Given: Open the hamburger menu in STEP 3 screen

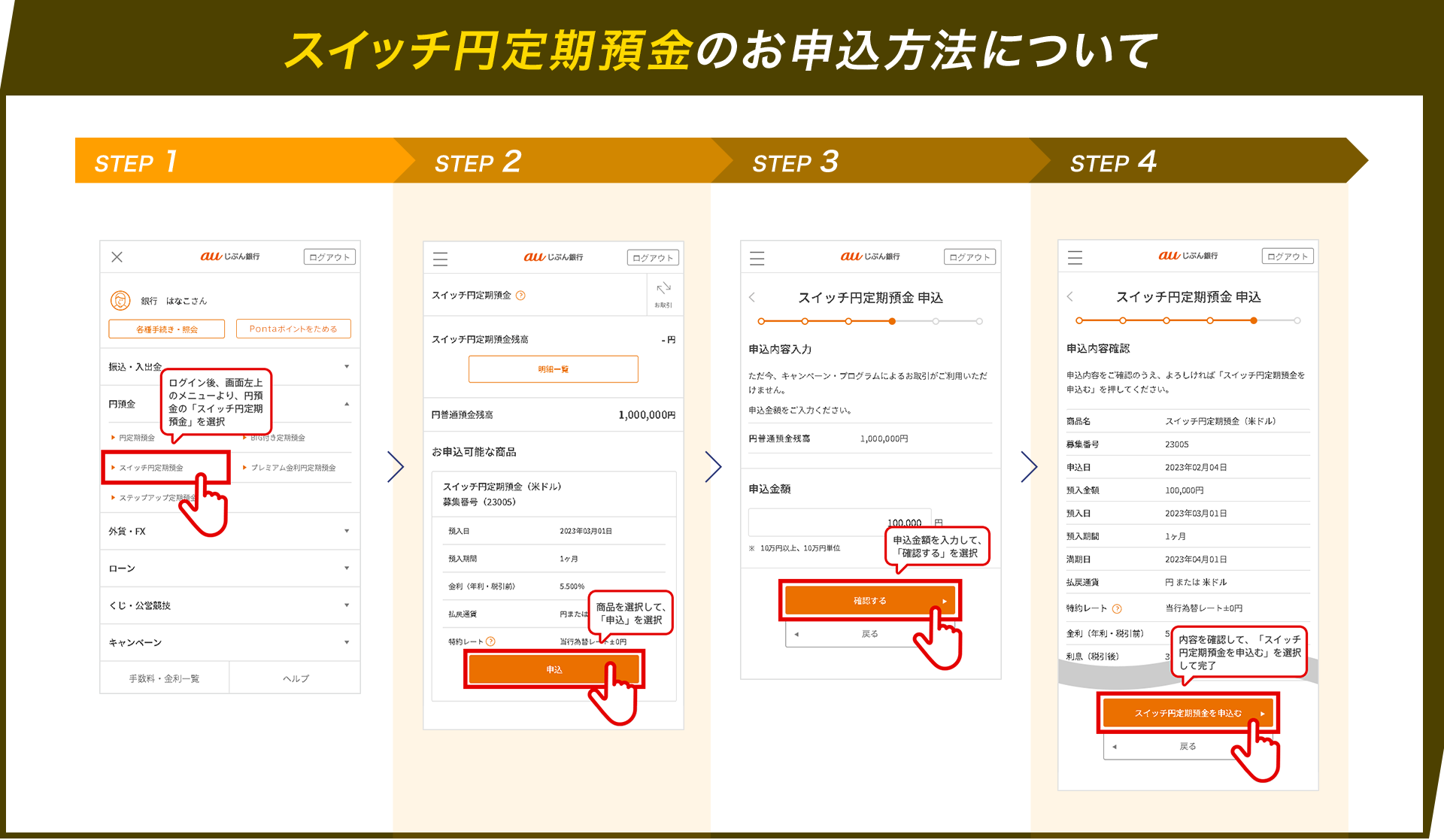Looking at the screenshot, I should pos(757,259).
